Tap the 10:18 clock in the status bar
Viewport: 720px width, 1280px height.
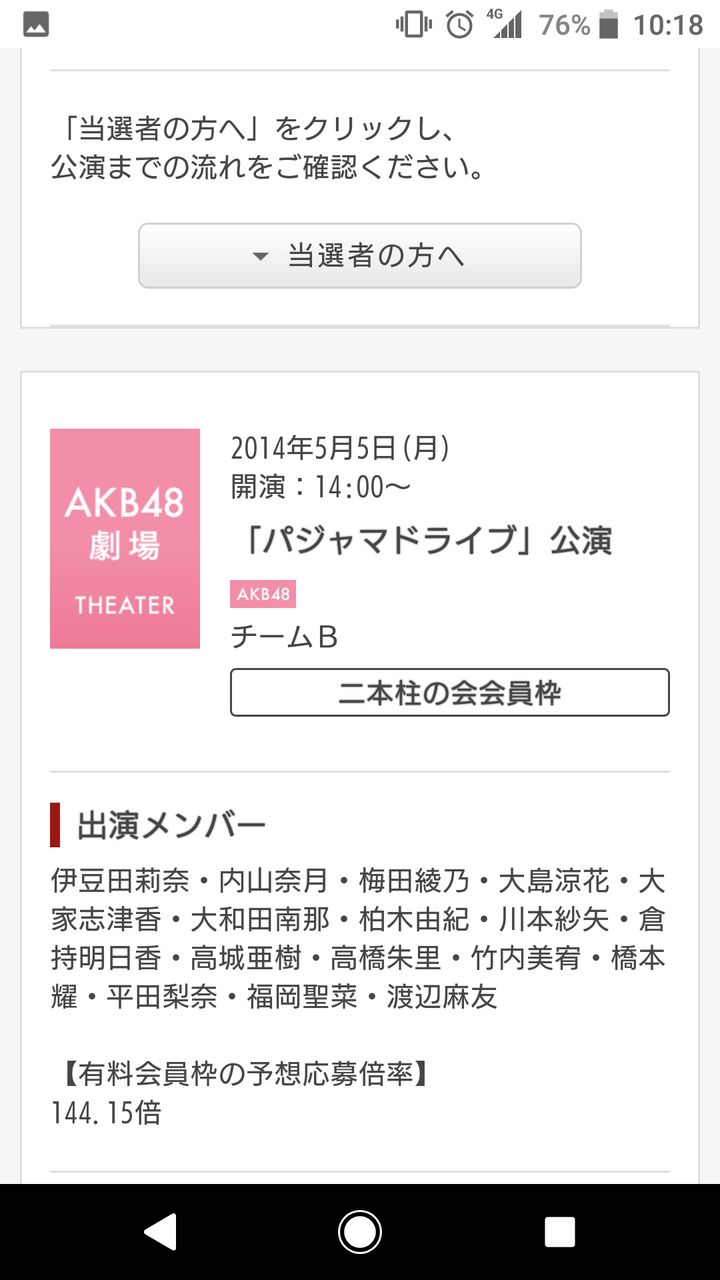click(668, 25)
